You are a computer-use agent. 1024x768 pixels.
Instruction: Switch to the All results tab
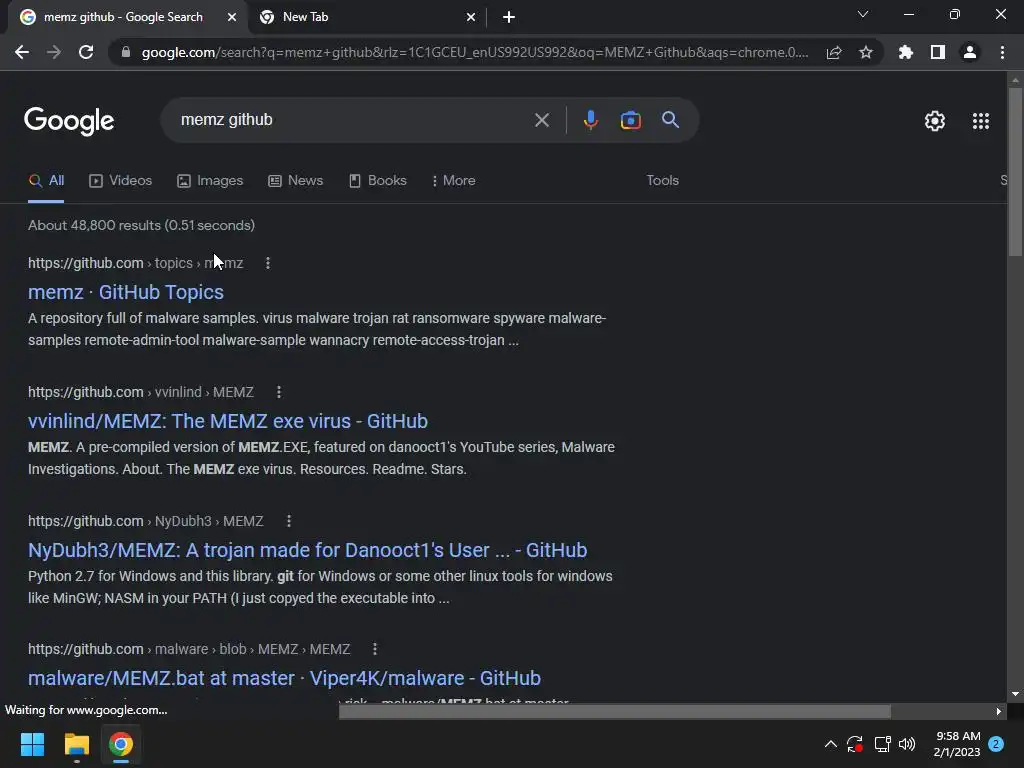[46, 181]
